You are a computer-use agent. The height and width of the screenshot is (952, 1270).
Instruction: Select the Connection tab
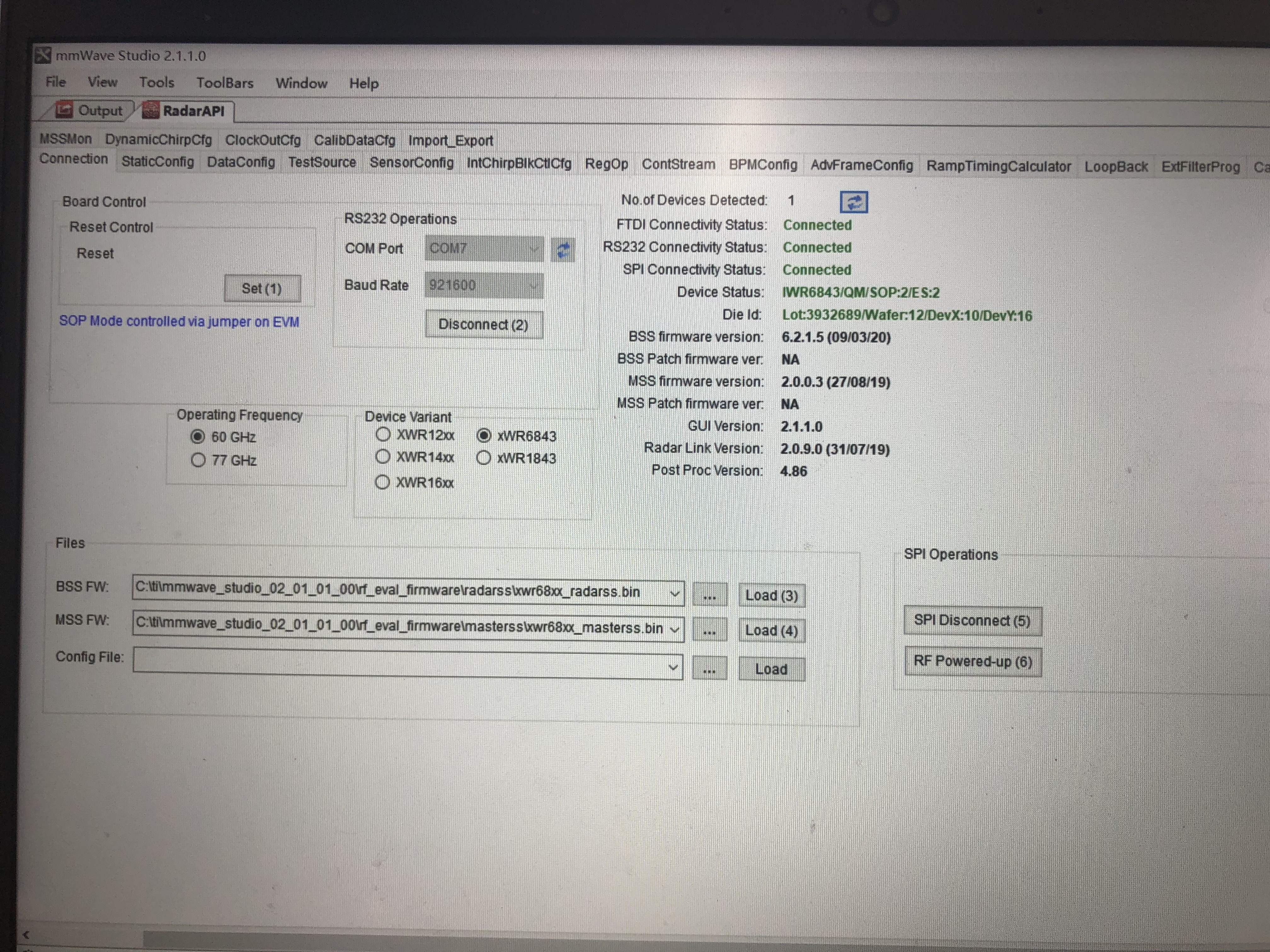click(73, 159)
